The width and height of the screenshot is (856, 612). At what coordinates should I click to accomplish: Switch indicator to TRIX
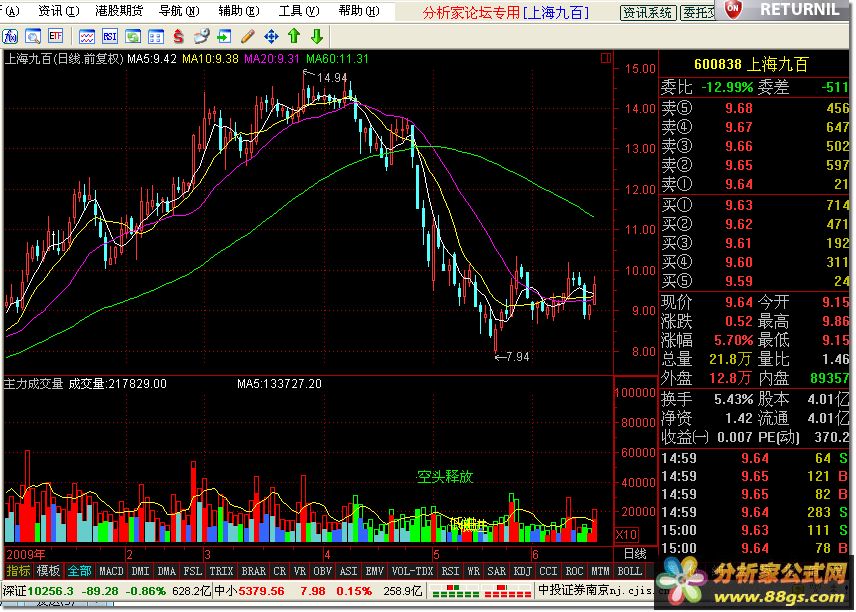(221, 571)
